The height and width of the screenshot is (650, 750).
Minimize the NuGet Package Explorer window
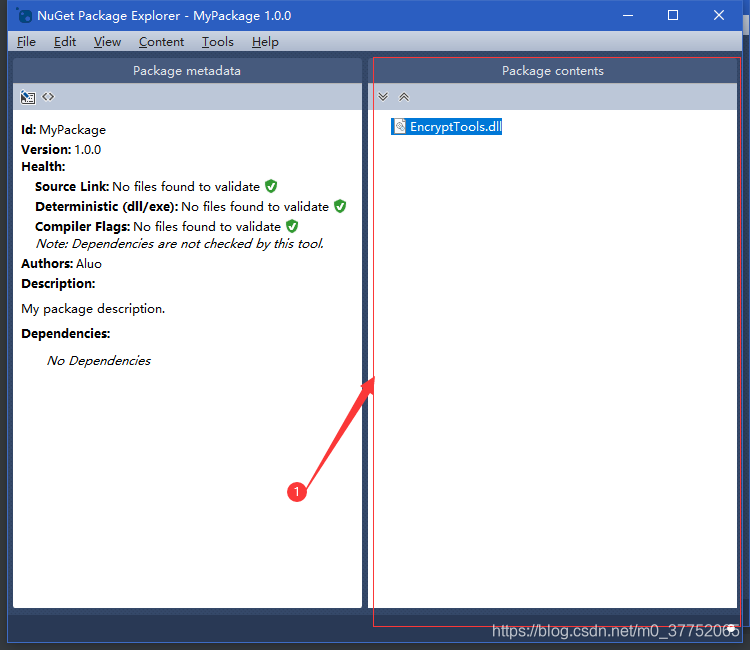(628, 16)
